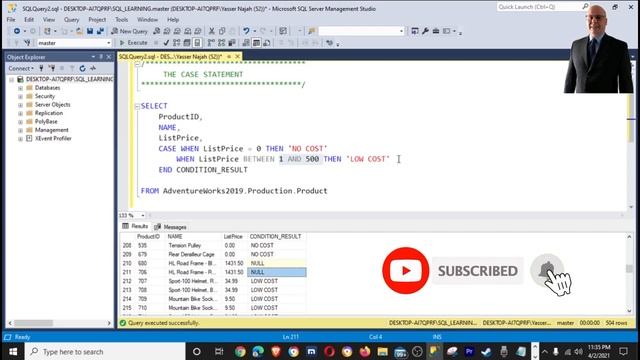Open the Help menu
This screenshot has width=640, height=360.
click(173, 20)
